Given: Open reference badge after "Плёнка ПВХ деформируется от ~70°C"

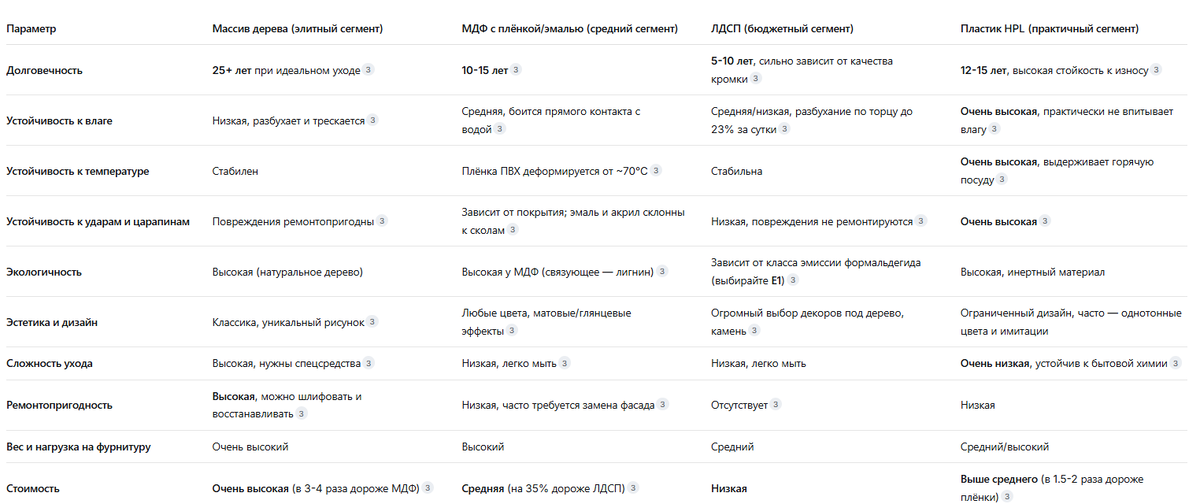Looking at the screenshot, I should [655, 171].
